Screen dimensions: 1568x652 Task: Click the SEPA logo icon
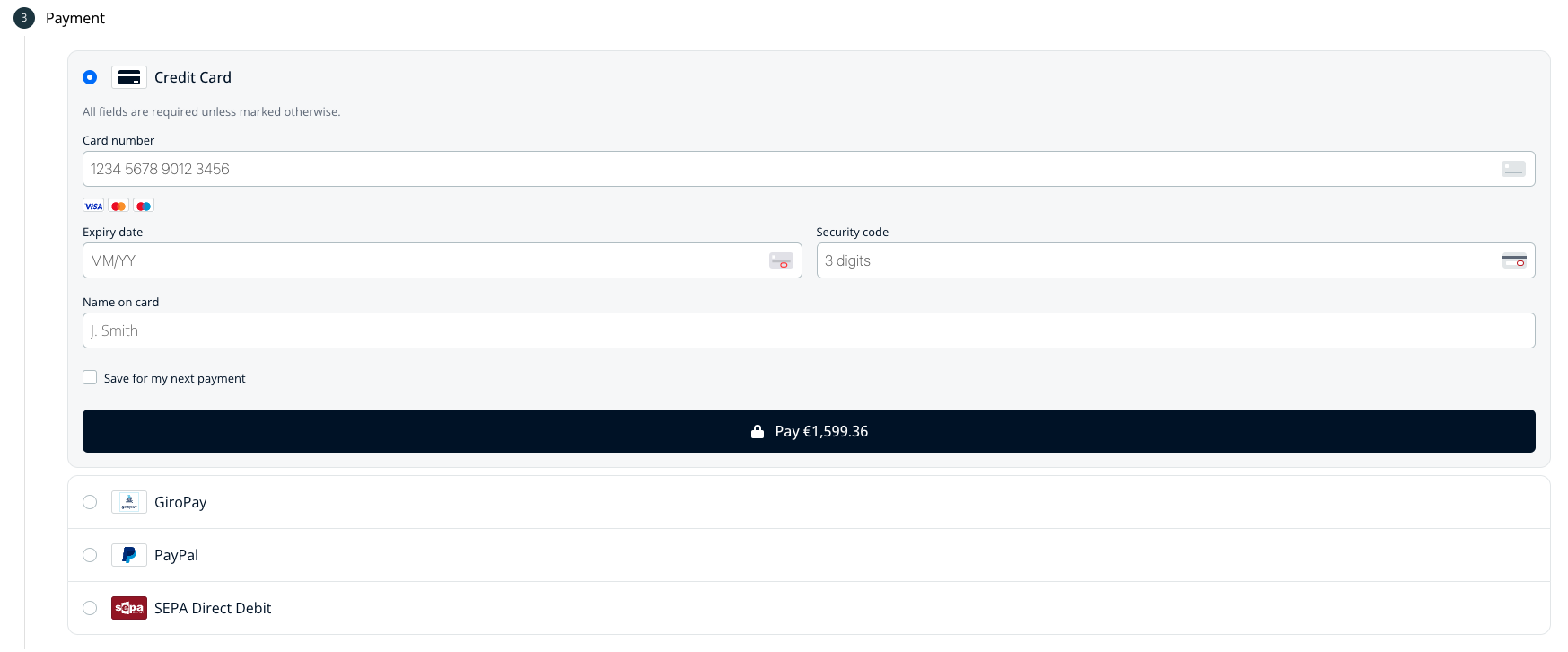(129, 608)
